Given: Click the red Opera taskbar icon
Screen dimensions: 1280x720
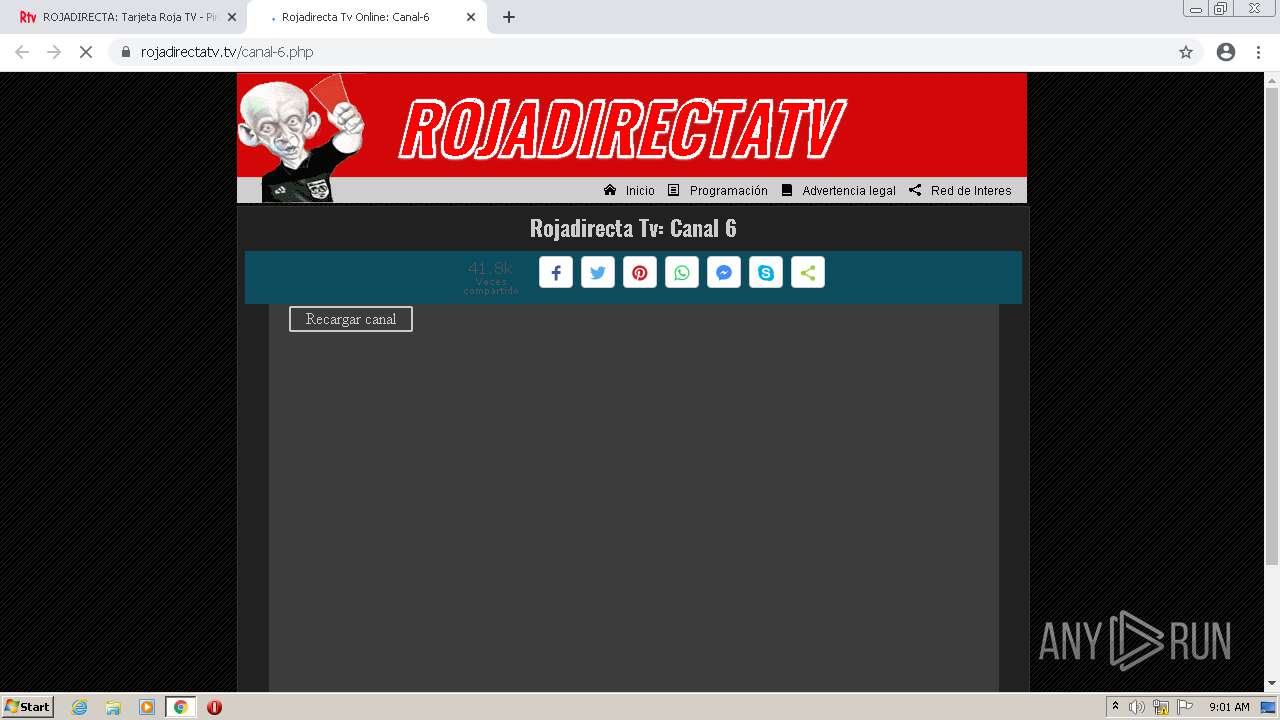Looking at the screenshot, I should tap(214, 707).
